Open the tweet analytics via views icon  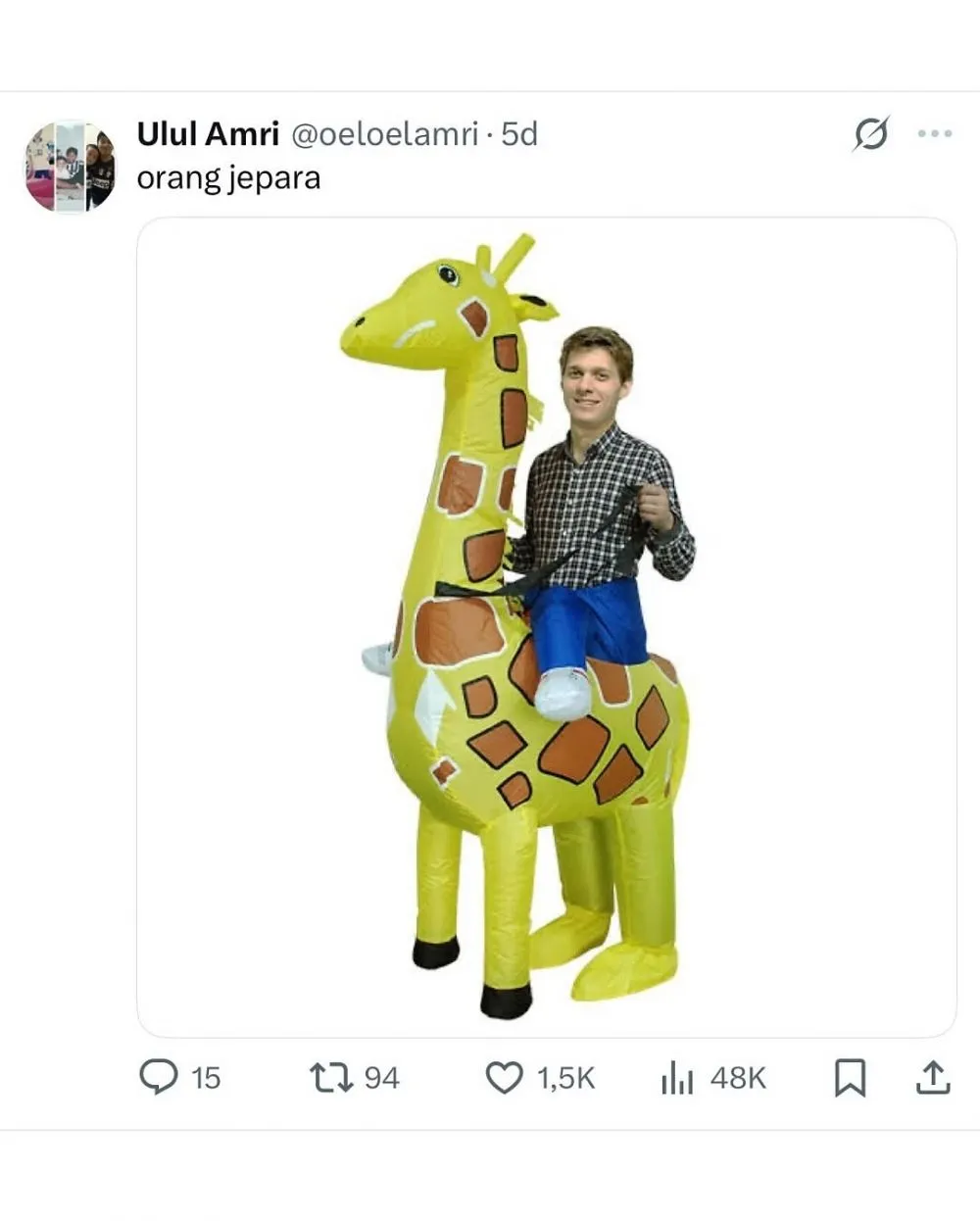click(675, 1078)
